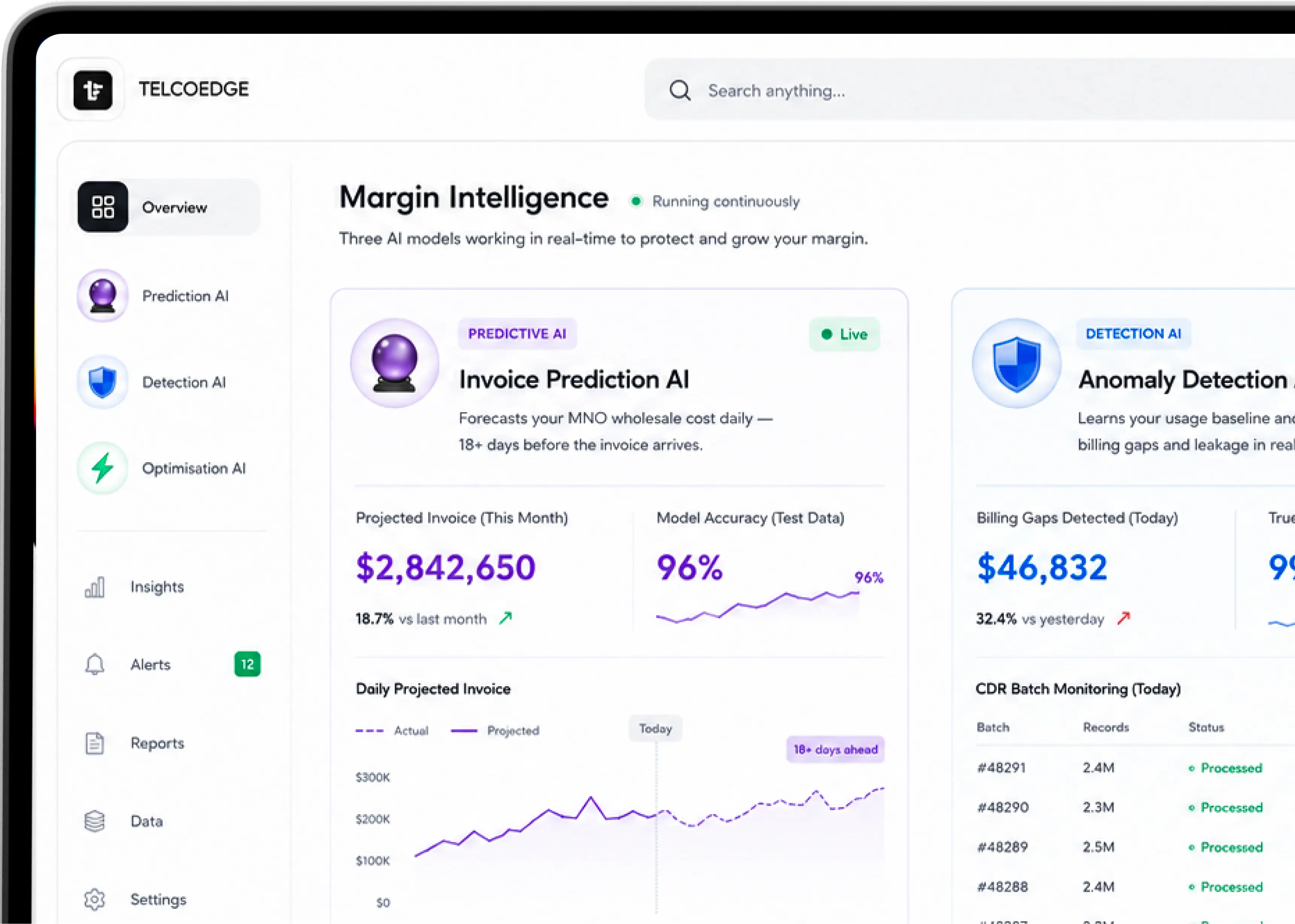Screen dimensions: 1295x924
Task: Click the Optimisation AI lightning bolt icon
Action: coord(103,468)
